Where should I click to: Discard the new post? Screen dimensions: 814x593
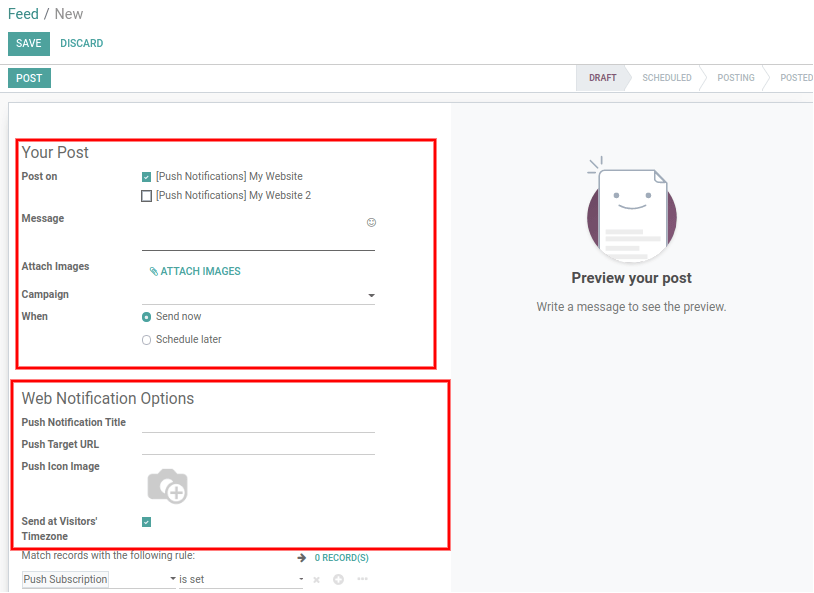coord(82,44)
